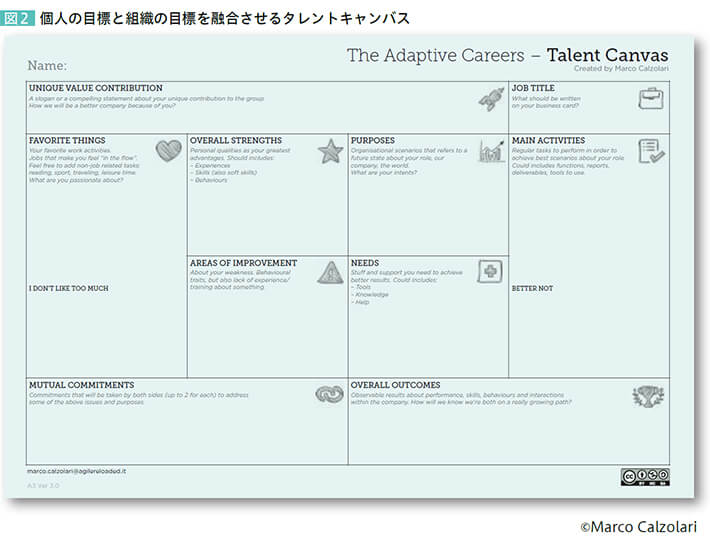Click the BETTER NOT label
710x542 pixels.
532,288
